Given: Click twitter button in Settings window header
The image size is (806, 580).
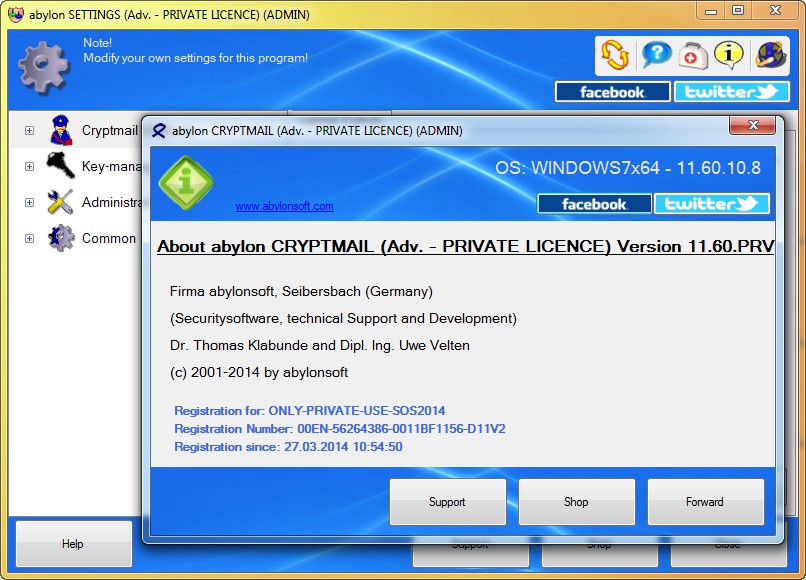Looking at the screenshot, I should pyautogui.click(x=731, y=92).
